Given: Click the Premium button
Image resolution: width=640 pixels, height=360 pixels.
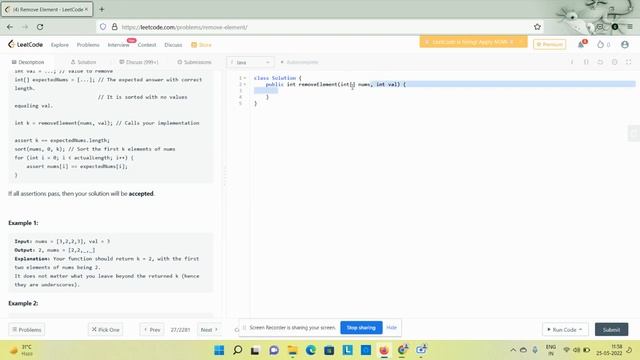Looking at the screenshot, I should click(x=549, y=44).
